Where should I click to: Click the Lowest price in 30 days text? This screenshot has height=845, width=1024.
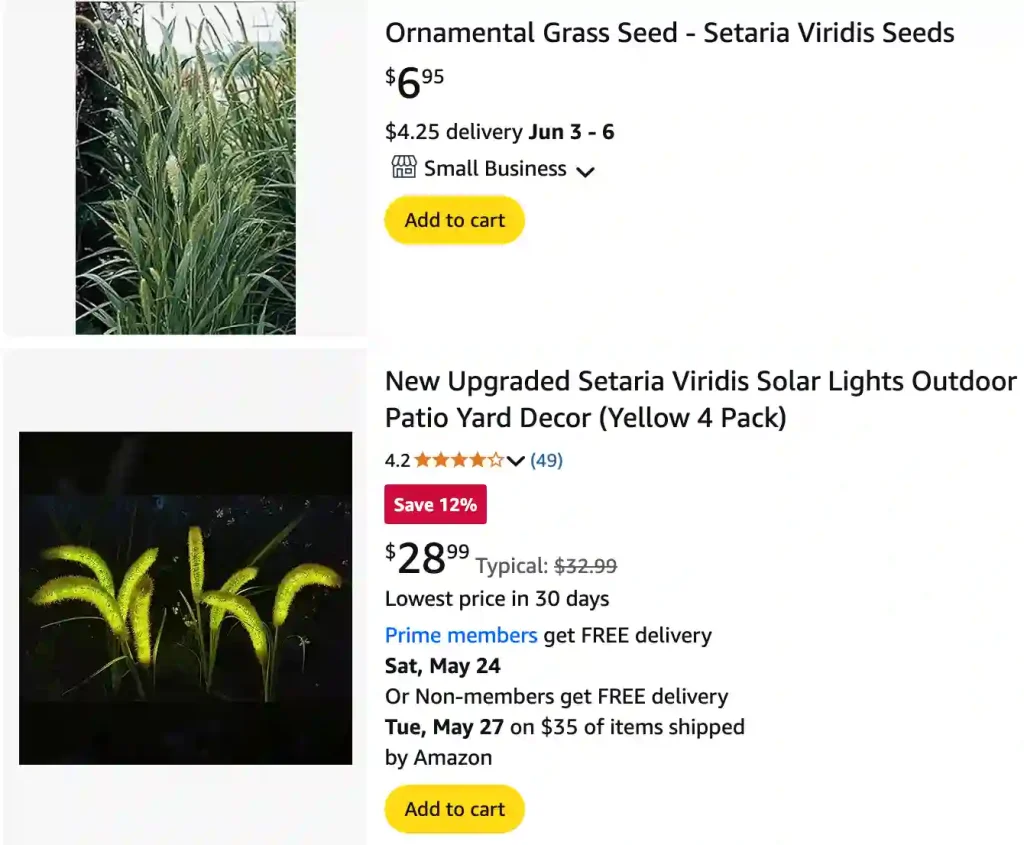pyautogui.click(x=496, y=598)
